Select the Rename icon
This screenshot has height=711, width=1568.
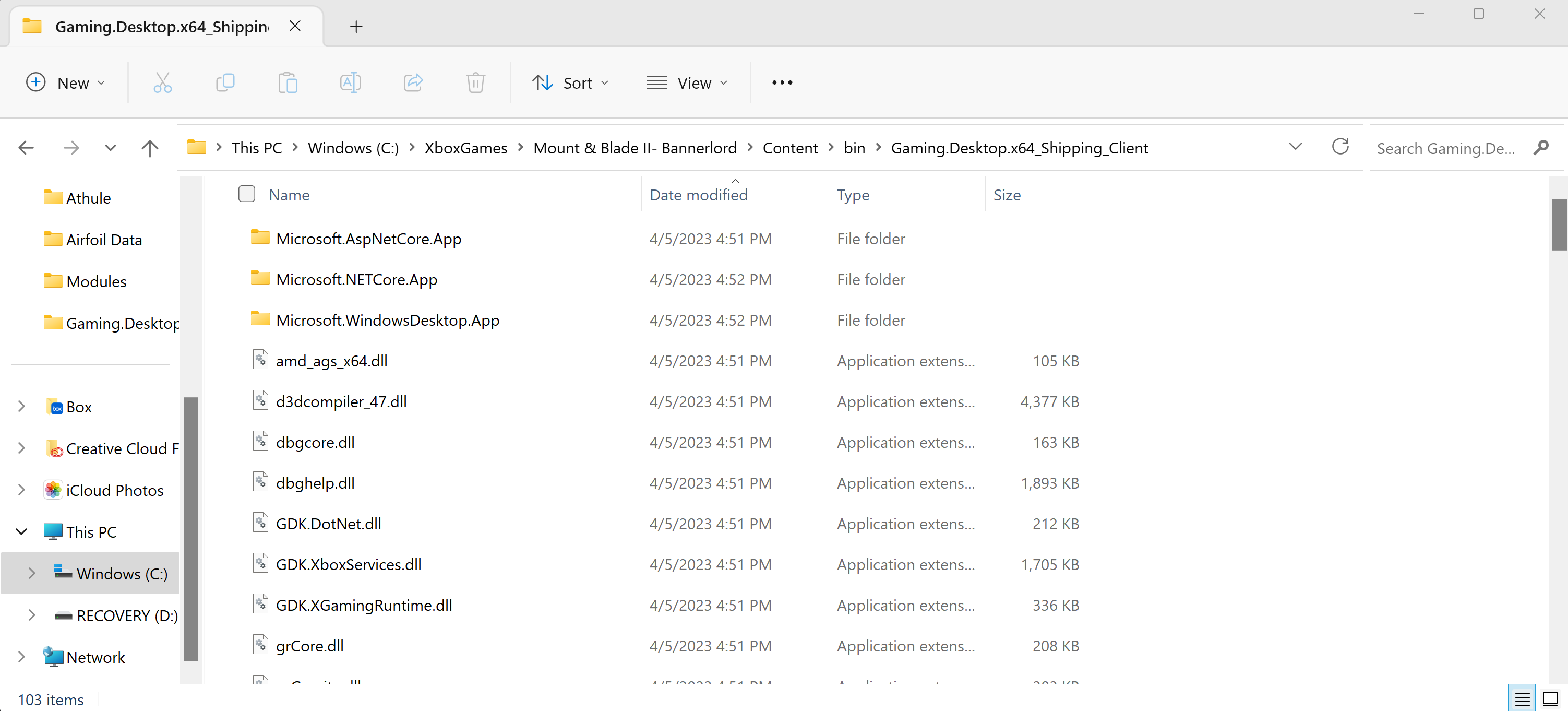(351, 82)
